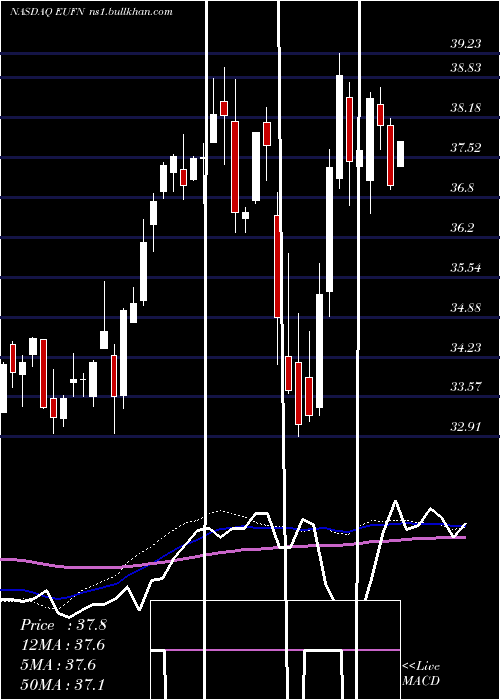Click the 36.2 price axis label

point(462,228)
